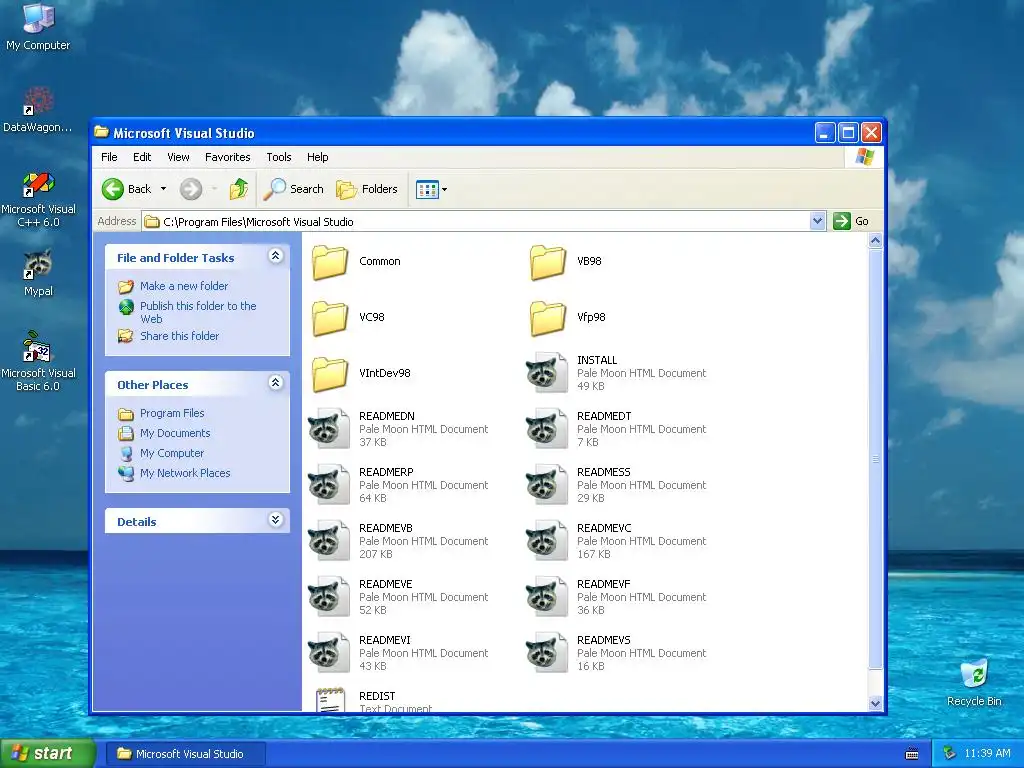
Task: Select the REDIST text document icon
Action: 330,699
